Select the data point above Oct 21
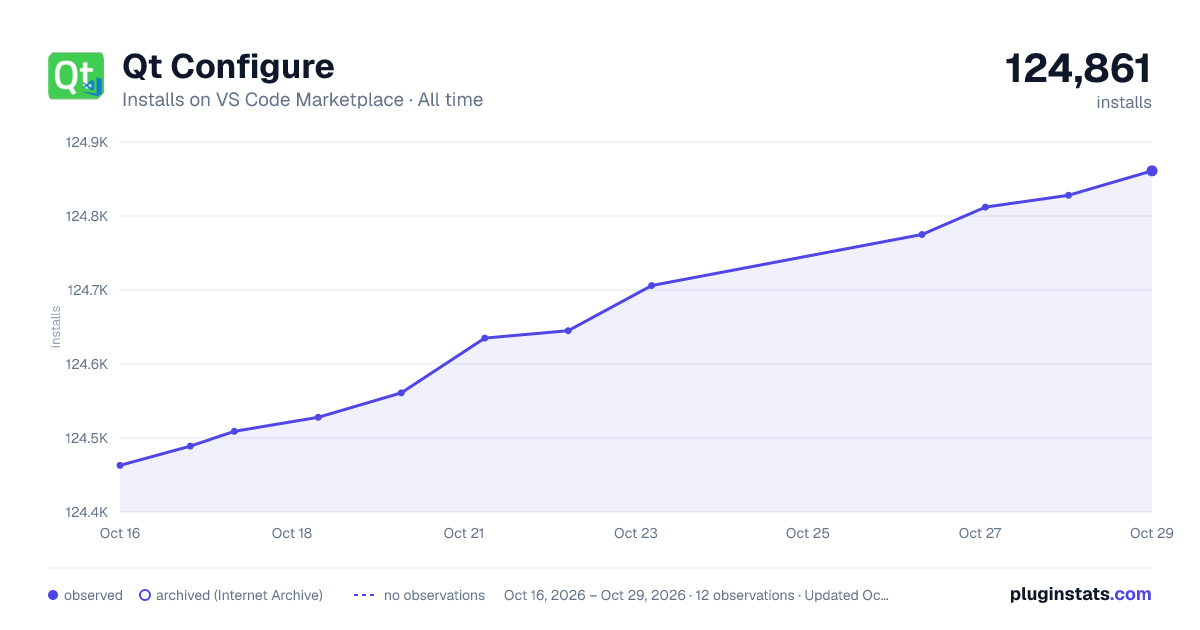This screenshot has height=630, width=1200. coord(485,338)
